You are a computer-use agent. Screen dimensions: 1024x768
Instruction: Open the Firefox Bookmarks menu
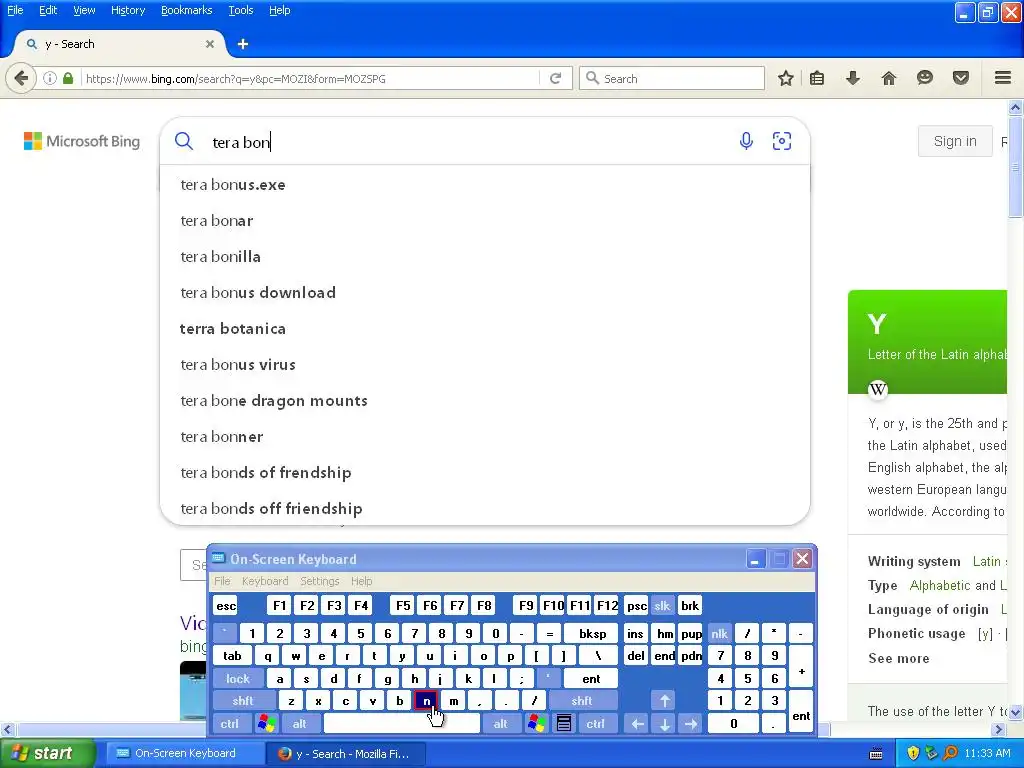(187, 10)
